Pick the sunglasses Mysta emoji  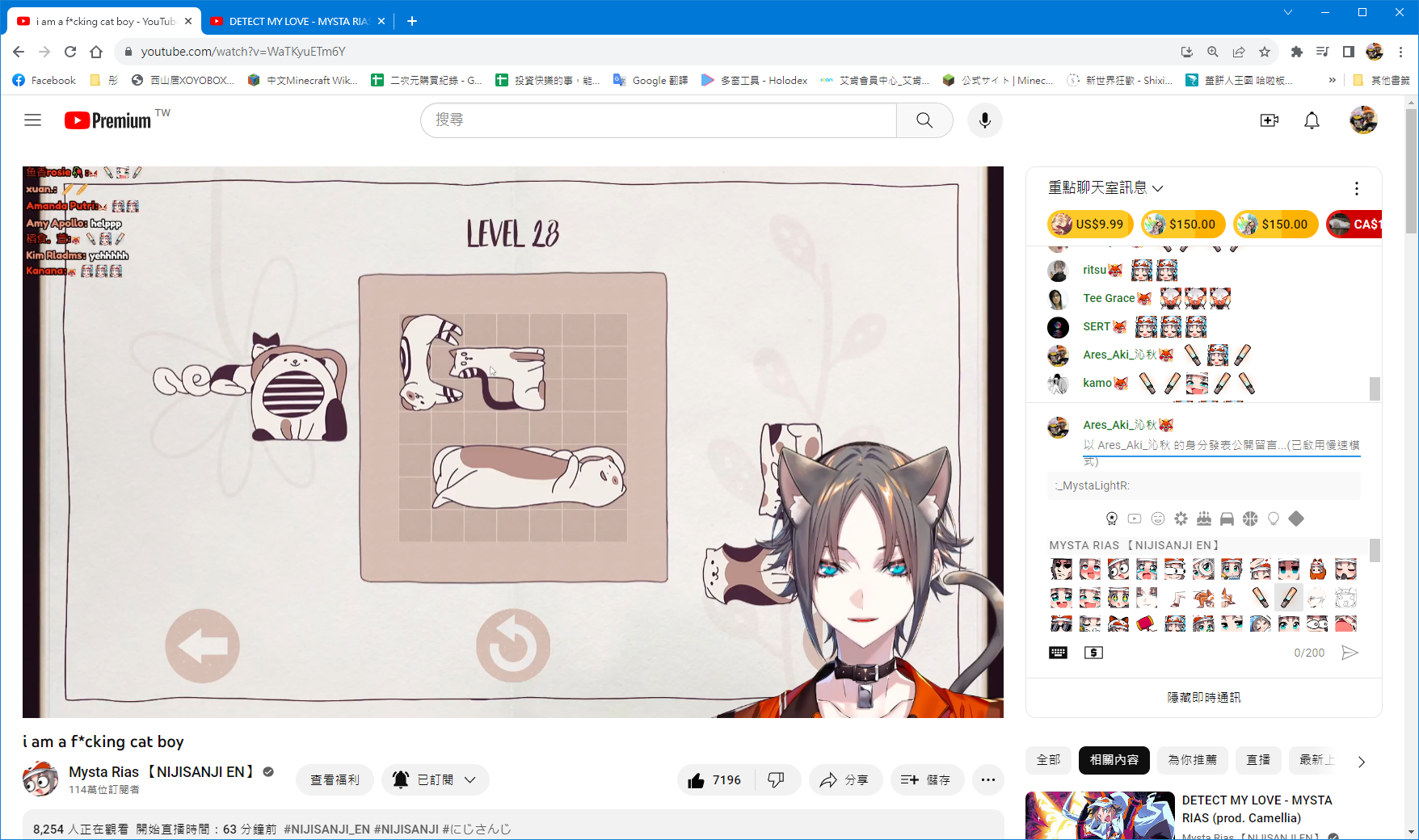click(1061, 624)
